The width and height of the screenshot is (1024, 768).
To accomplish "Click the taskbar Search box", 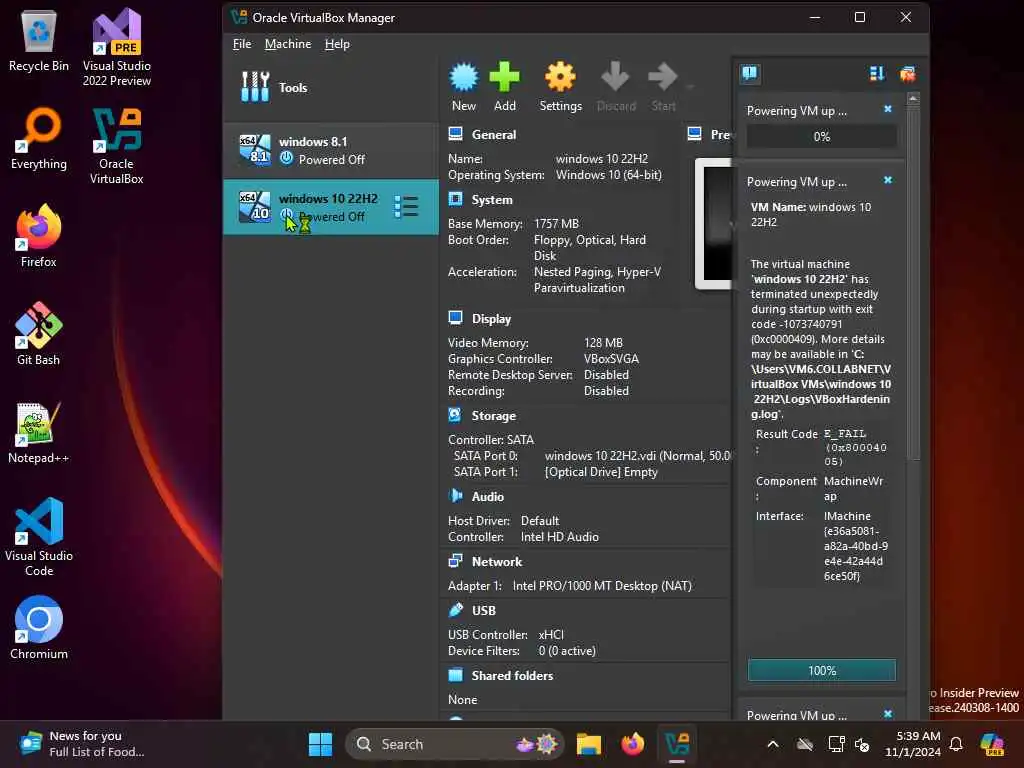I will point(455,744).
